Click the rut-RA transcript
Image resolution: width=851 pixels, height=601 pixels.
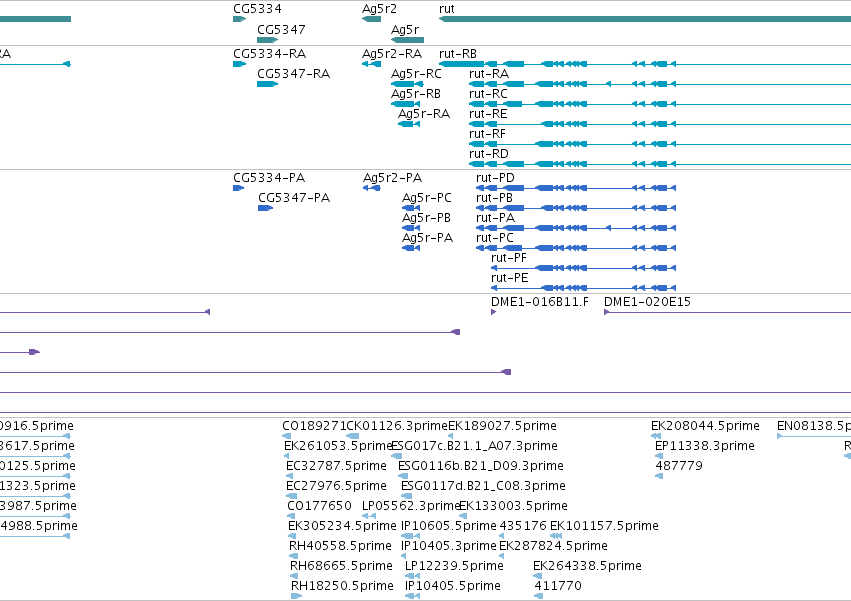pos(660,84)
